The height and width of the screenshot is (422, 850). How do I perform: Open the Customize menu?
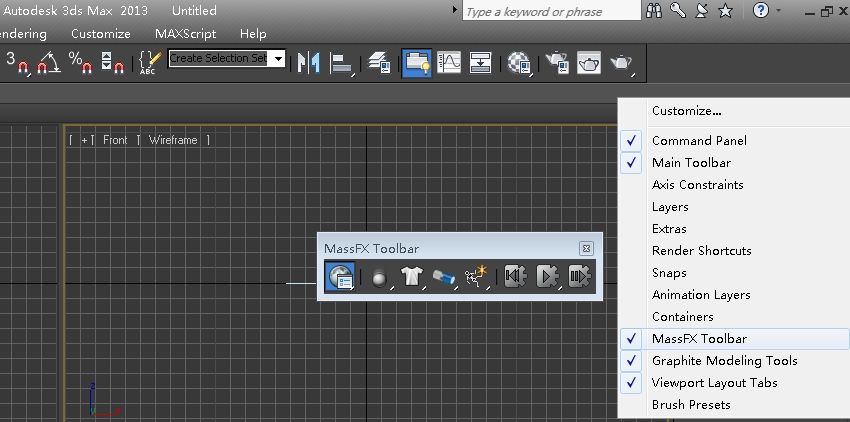pyautogui.click(x=101, y=34)
